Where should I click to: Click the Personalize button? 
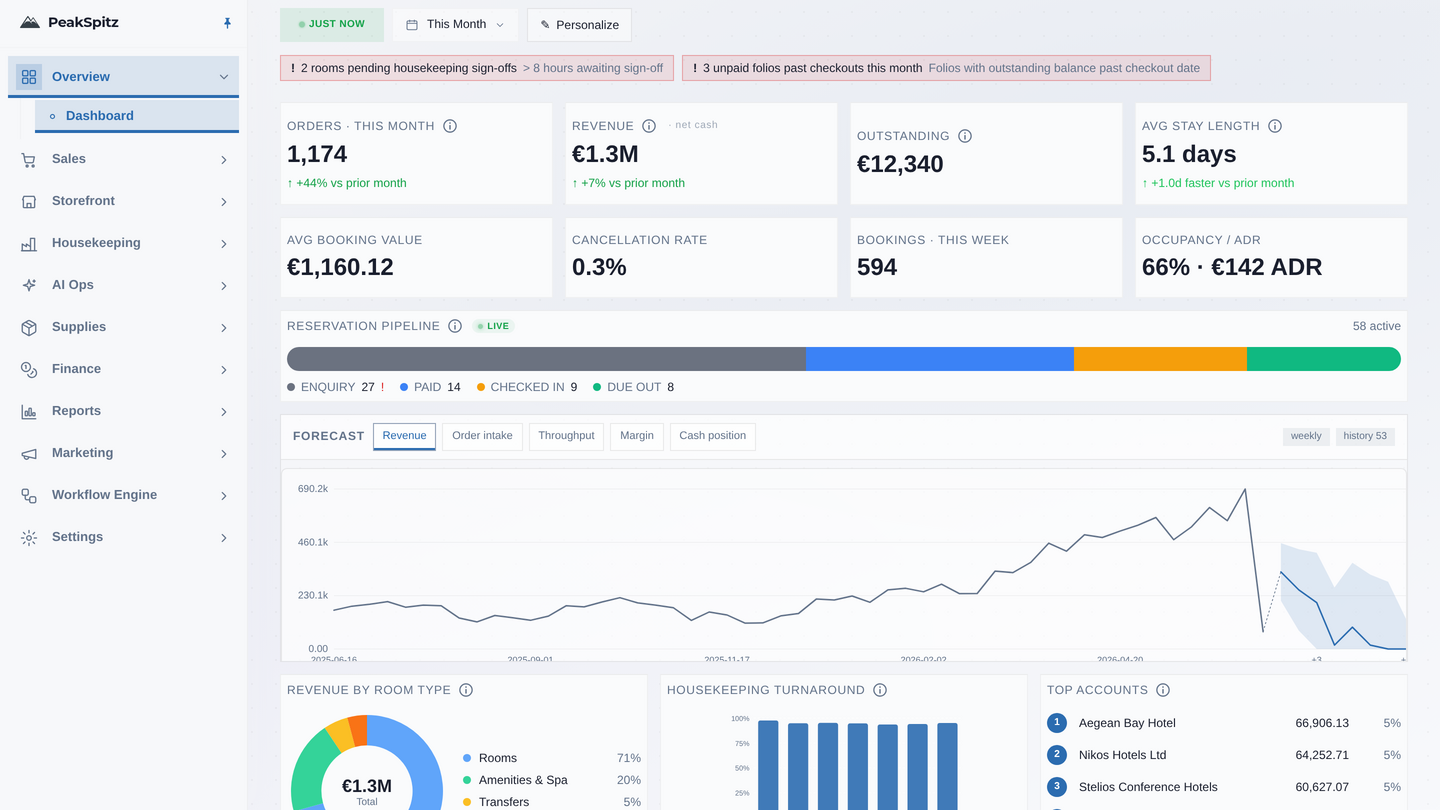click(x=579, y=25)
